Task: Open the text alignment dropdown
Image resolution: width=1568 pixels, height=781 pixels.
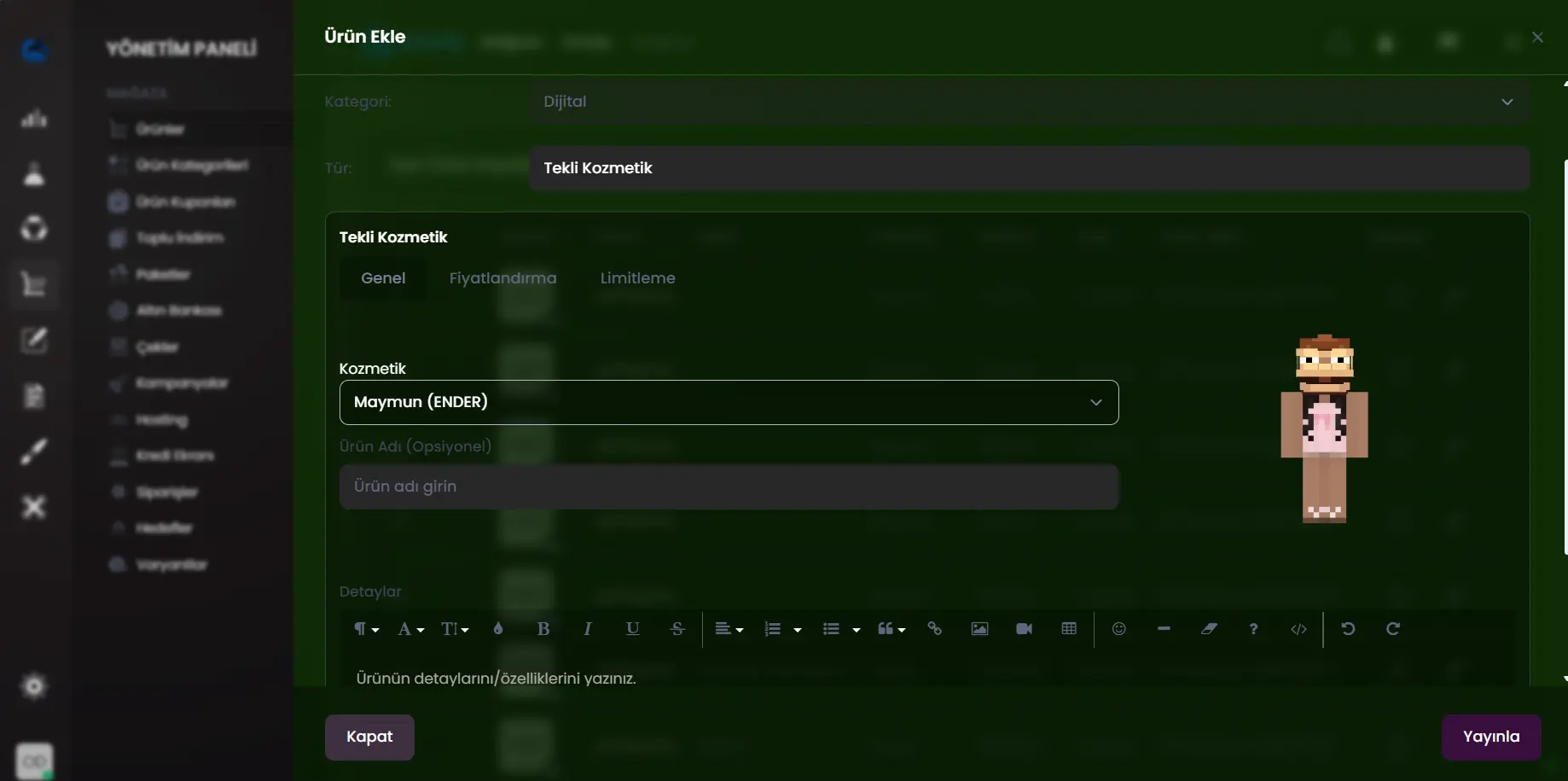Action: click(729, 629)
